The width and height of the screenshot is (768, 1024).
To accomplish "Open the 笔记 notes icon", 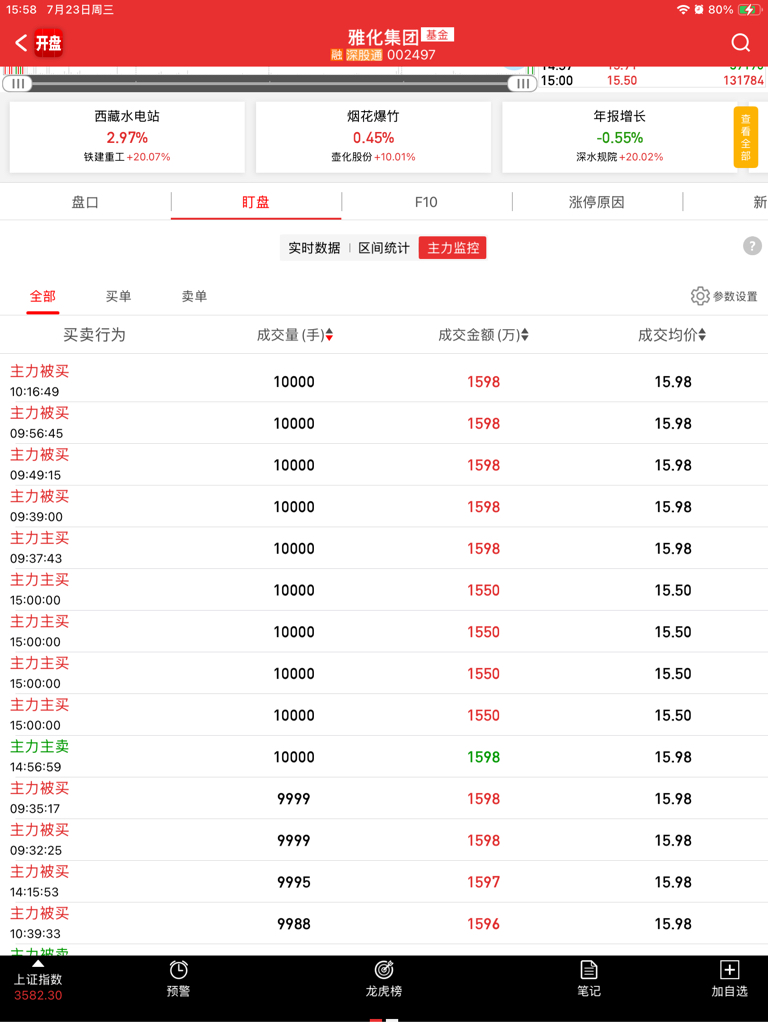I will [589, 970].
